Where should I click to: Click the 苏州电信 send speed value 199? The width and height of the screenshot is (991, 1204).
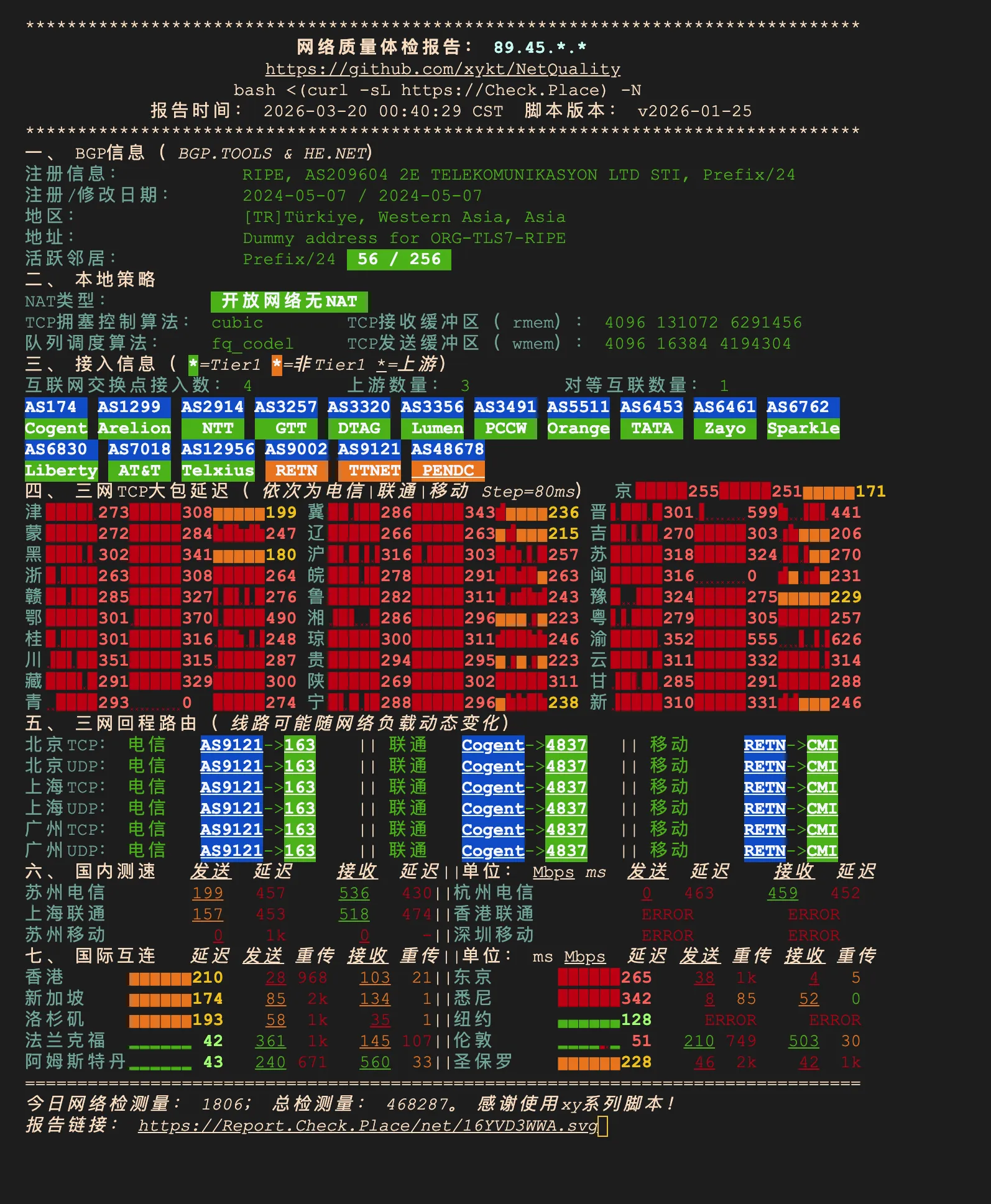pyautogui.click(x=208, y=893)
